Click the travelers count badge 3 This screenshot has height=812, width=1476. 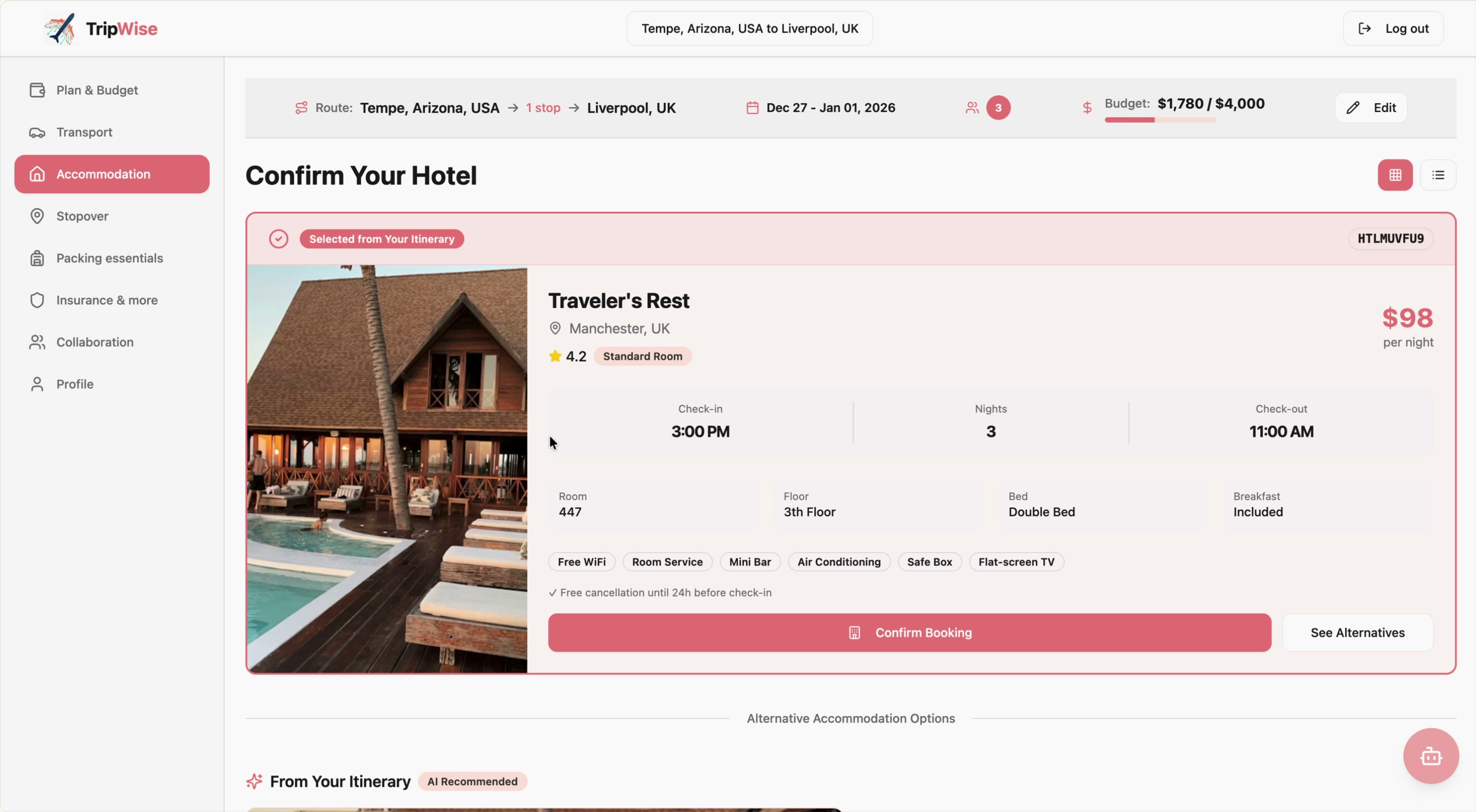(x=998, y=108)
